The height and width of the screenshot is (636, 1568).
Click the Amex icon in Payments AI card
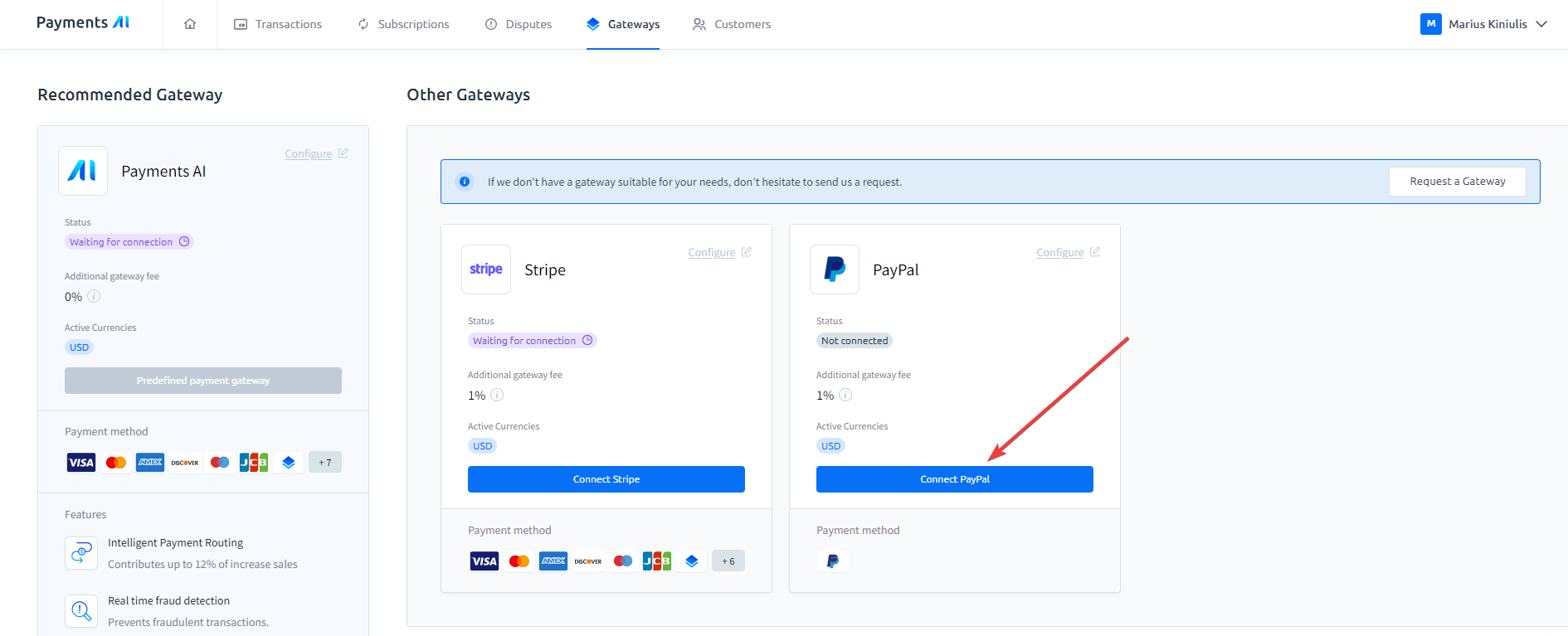point(150,463)
